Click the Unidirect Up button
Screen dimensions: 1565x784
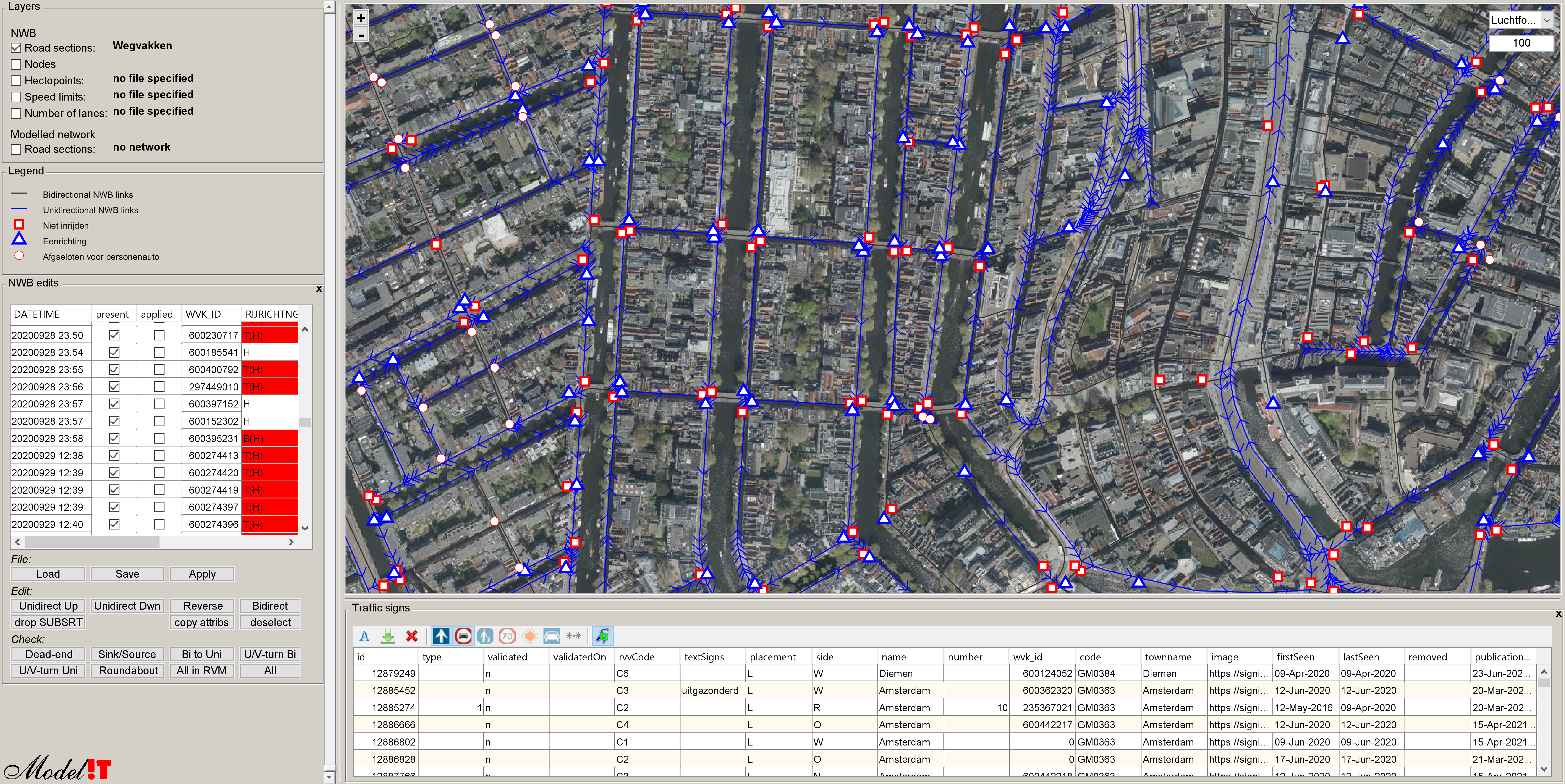click(x=48, y=606)
